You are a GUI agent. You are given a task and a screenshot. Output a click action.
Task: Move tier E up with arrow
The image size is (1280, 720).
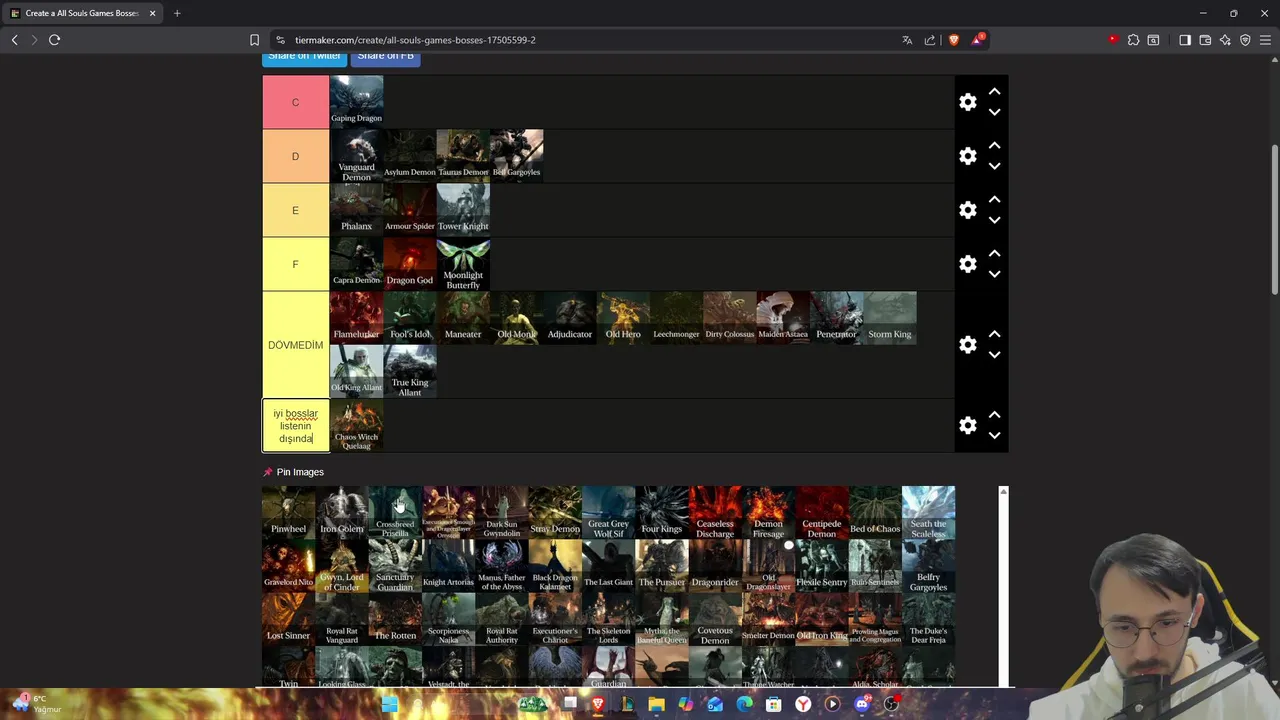coord(994,199)
